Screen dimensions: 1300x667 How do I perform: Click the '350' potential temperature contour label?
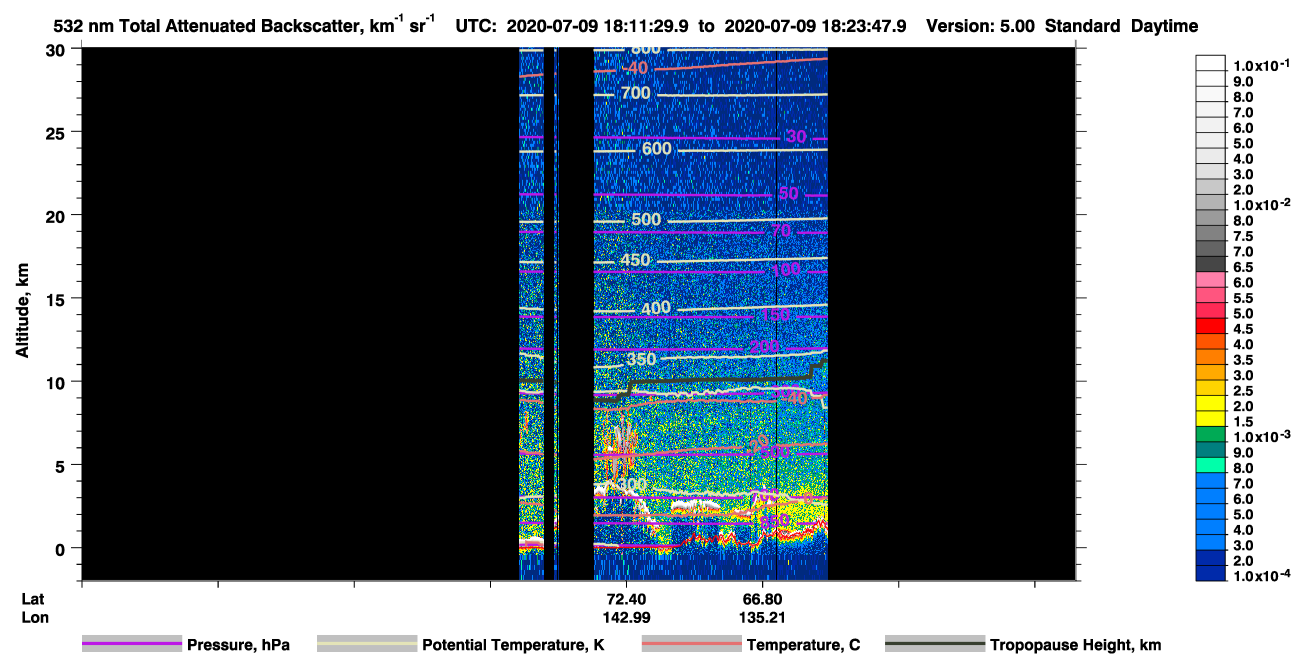641,359
